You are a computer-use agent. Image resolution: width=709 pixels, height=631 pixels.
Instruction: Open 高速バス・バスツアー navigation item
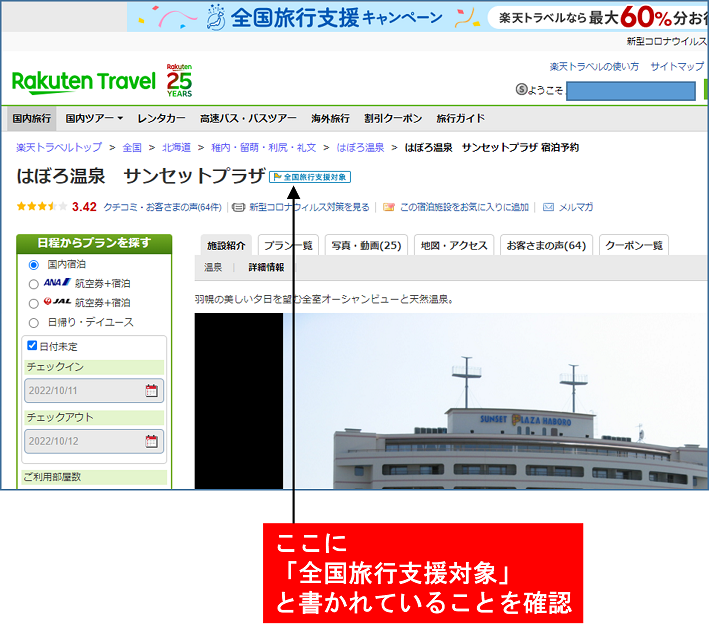[x=248, y=119]
